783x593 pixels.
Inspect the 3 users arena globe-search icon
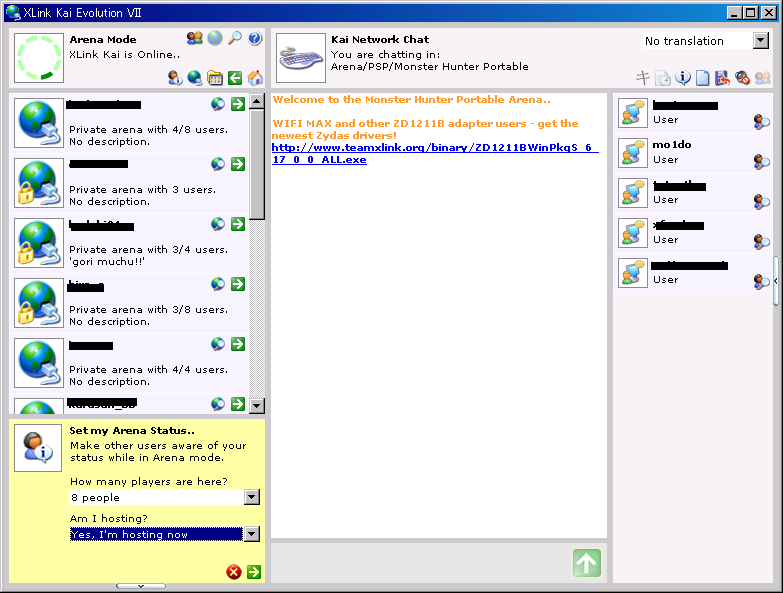click(x=218, y=164)
